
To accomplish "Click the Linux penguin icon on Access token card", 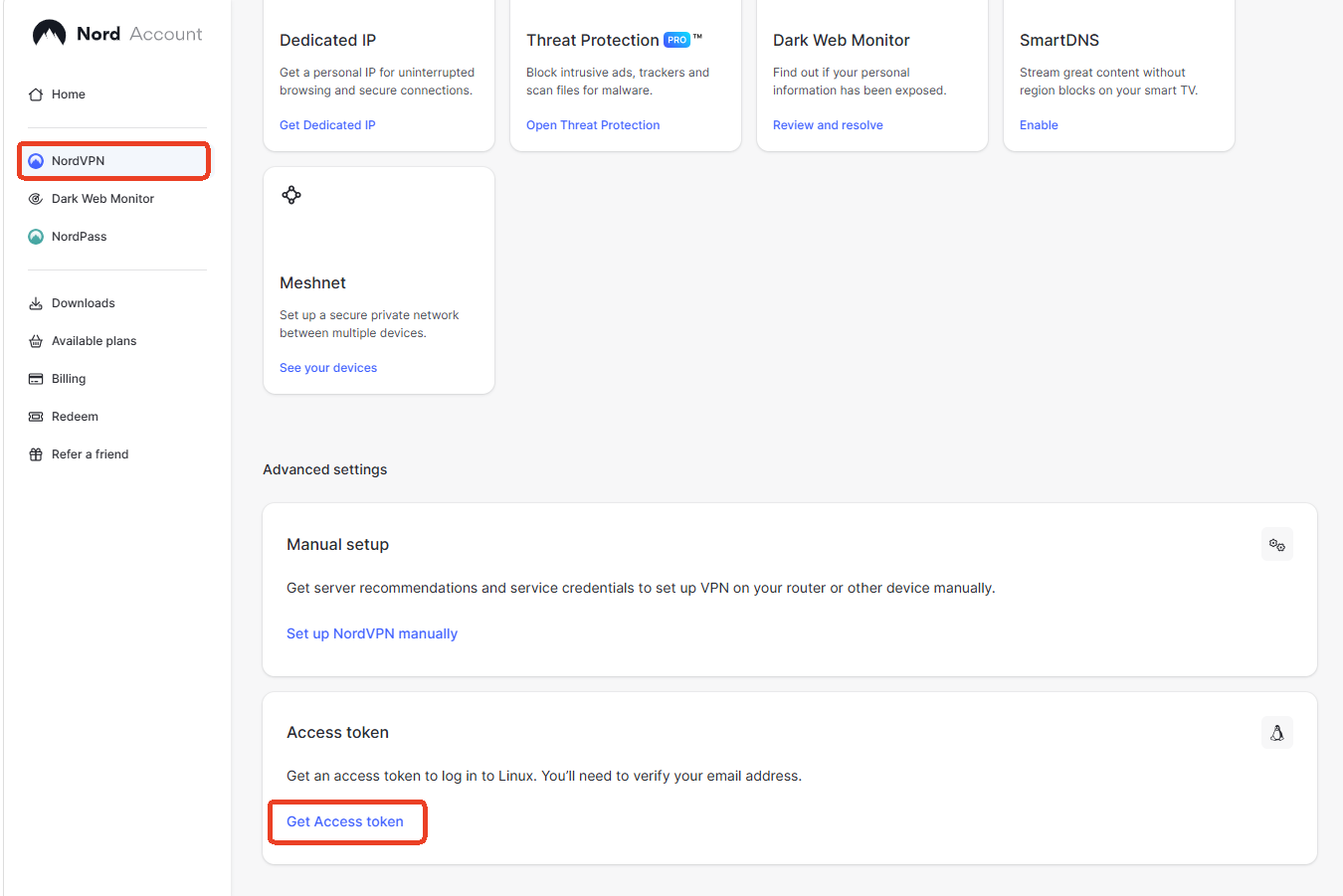I will pos(1276,732).
